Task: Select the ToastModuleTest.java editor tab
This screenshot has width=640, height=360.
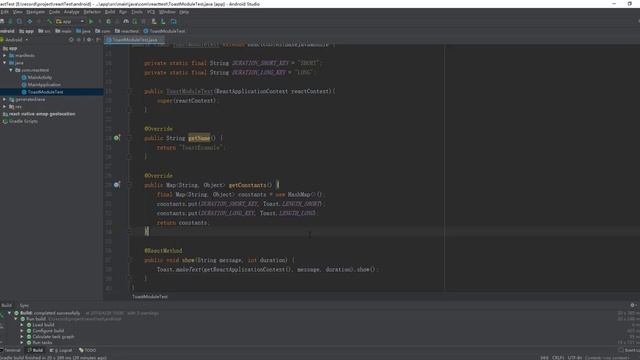Action: [134, 40]
